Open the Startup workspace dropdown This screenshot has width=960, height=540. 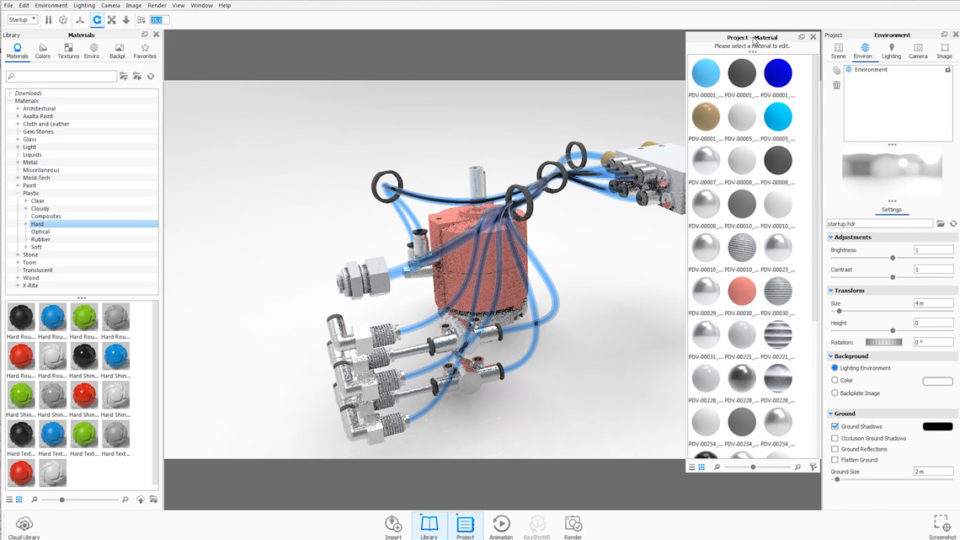pos(22,19)
